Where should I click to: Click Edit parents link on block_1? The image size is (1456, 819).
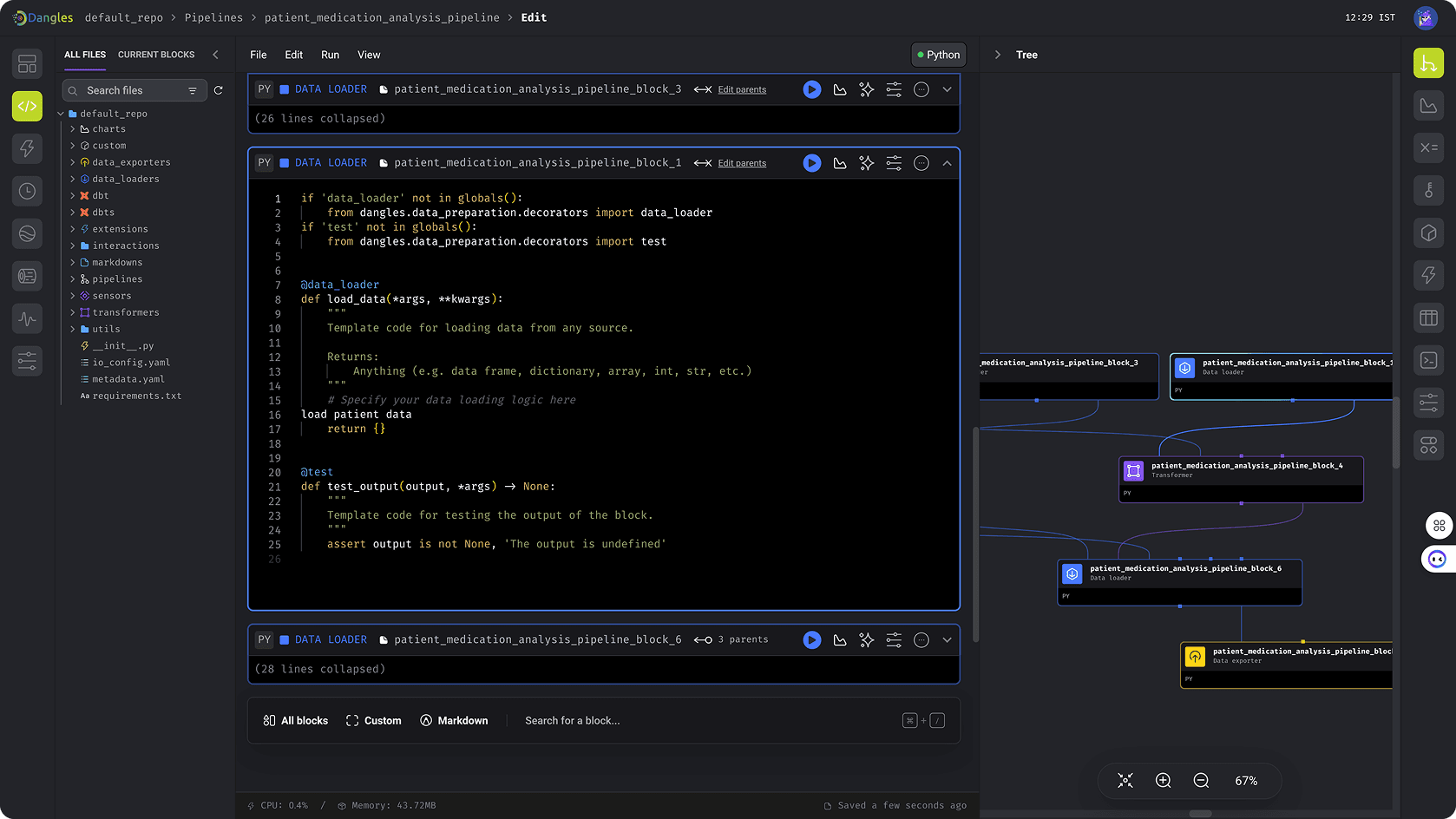741,163
